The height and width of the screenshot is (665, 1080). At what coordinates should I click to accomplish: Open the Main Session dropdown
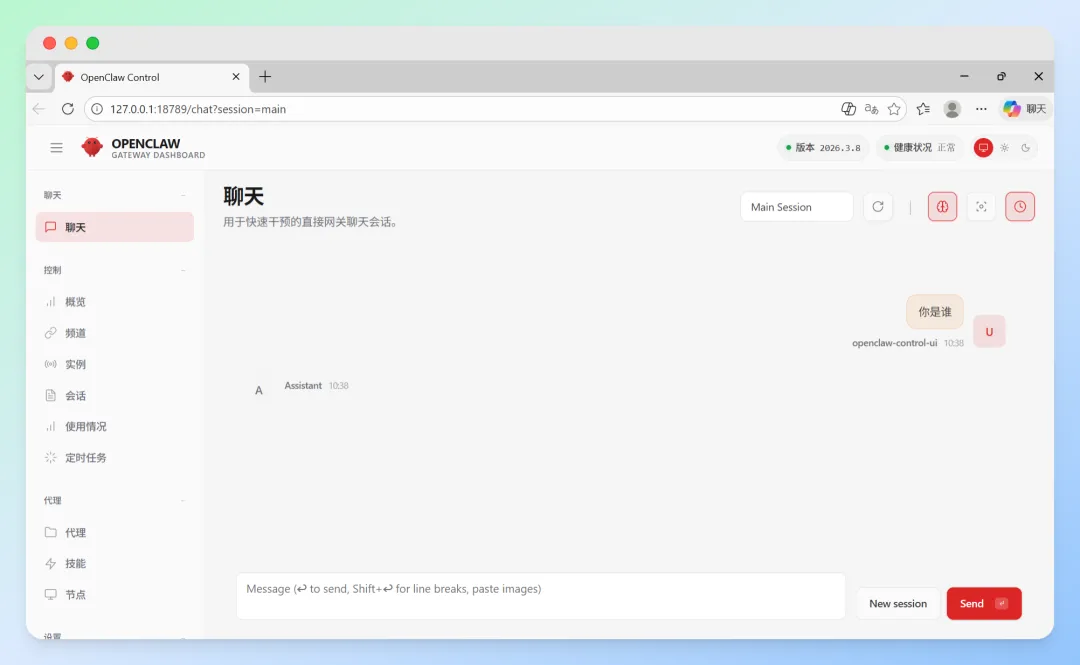(x=797, y=207)
